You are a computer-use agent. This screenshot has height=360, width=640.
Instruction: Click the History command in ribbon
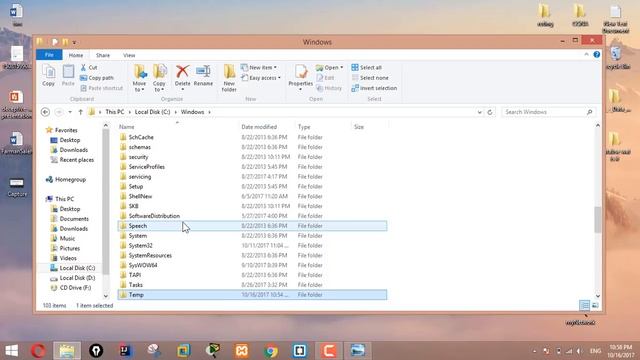coord(329,88)
